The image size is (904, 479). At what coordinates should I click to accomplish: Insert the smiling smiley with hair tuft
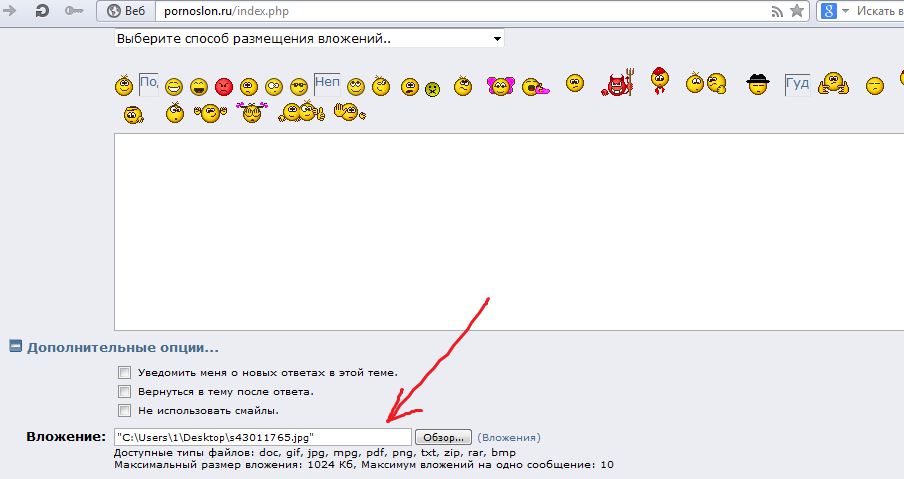124,86
